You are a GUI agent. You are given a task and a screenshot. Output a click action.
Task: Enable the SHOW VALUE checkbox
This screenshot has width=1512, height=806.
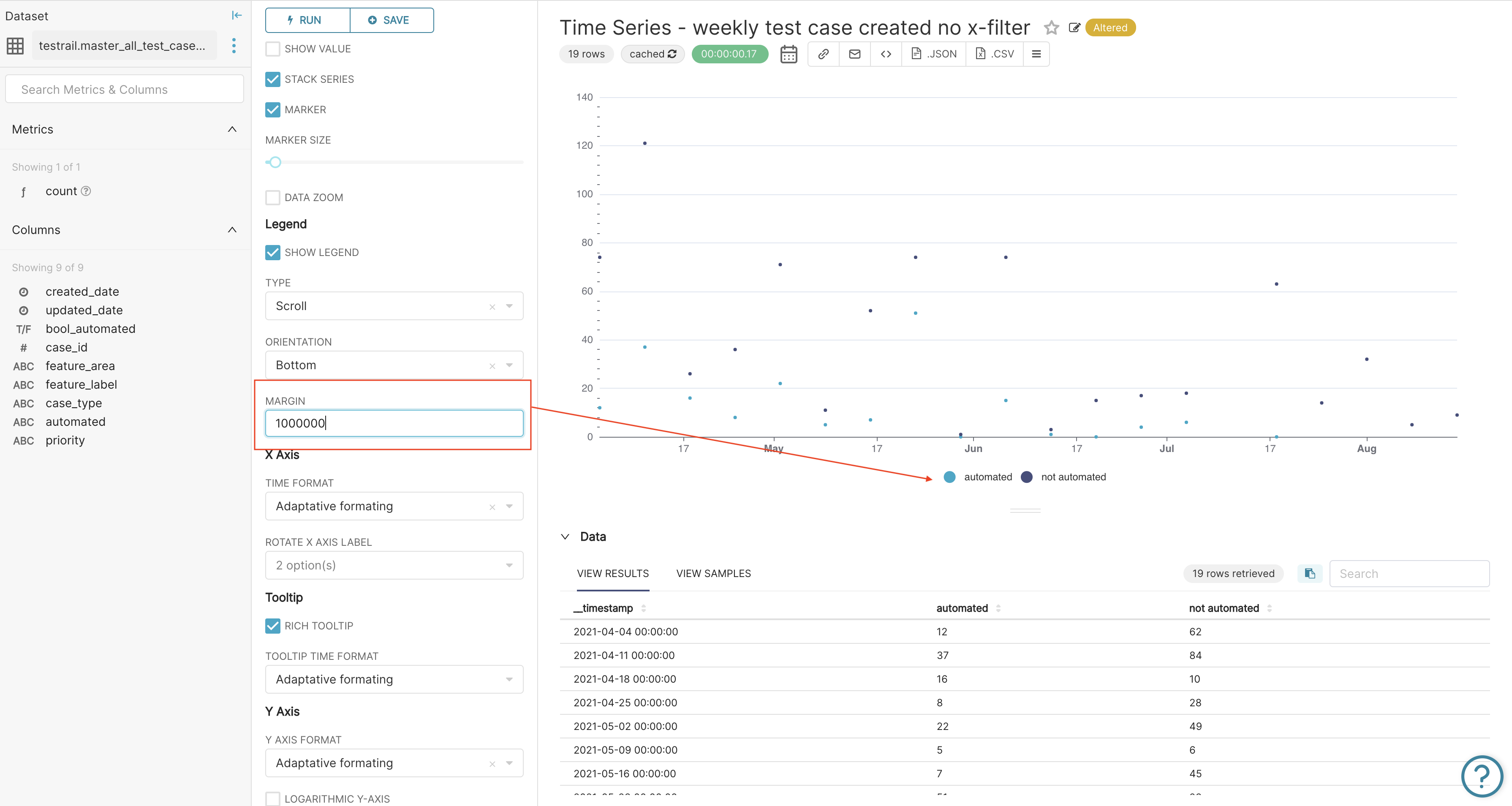(x=272, y=49)
